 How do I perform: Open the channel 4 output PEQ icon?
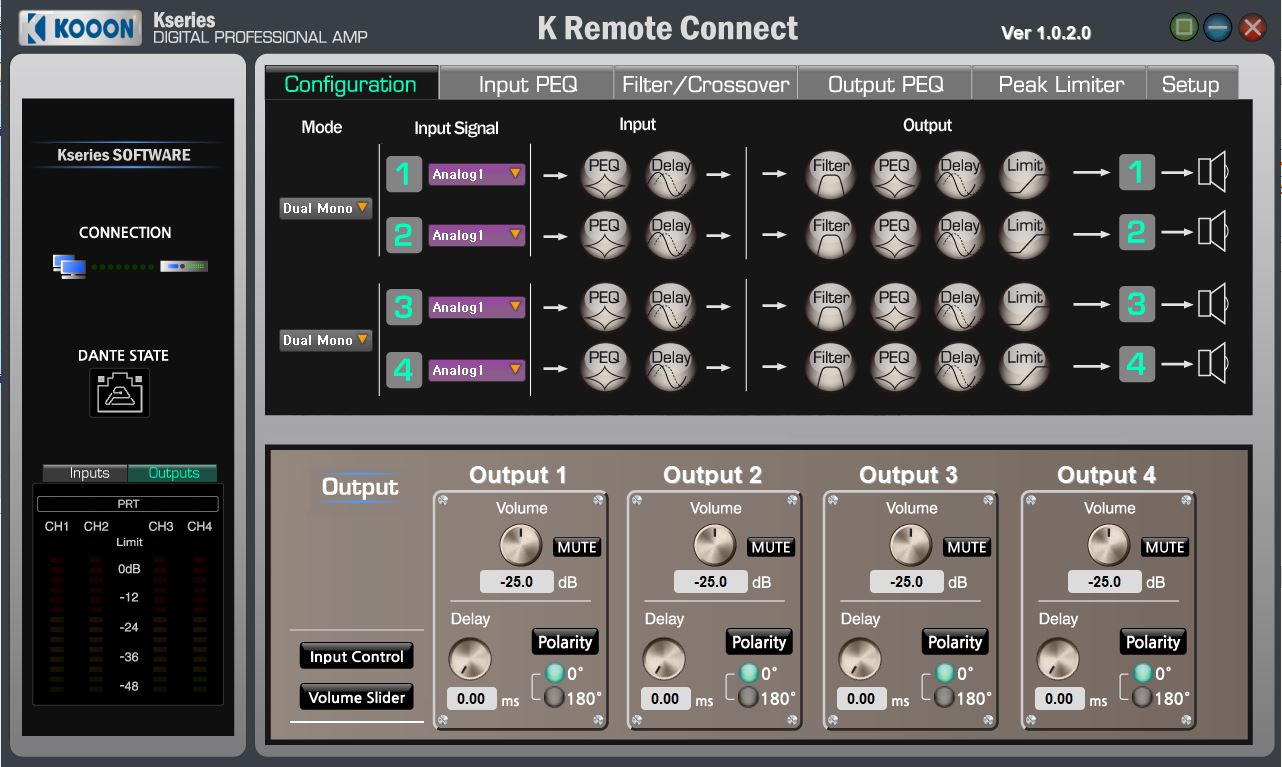click(x=893, y=366)
